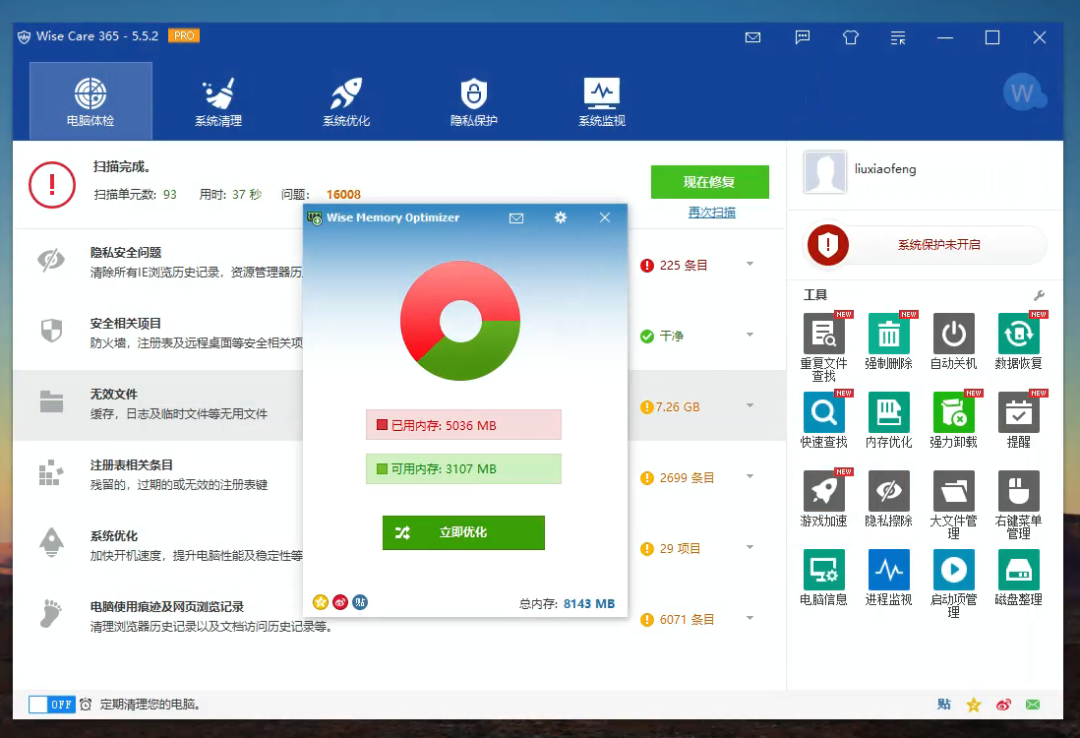Click the green 现在修复 button
This screenshot has height=738, width=1080.
click(x=709, y=182)
